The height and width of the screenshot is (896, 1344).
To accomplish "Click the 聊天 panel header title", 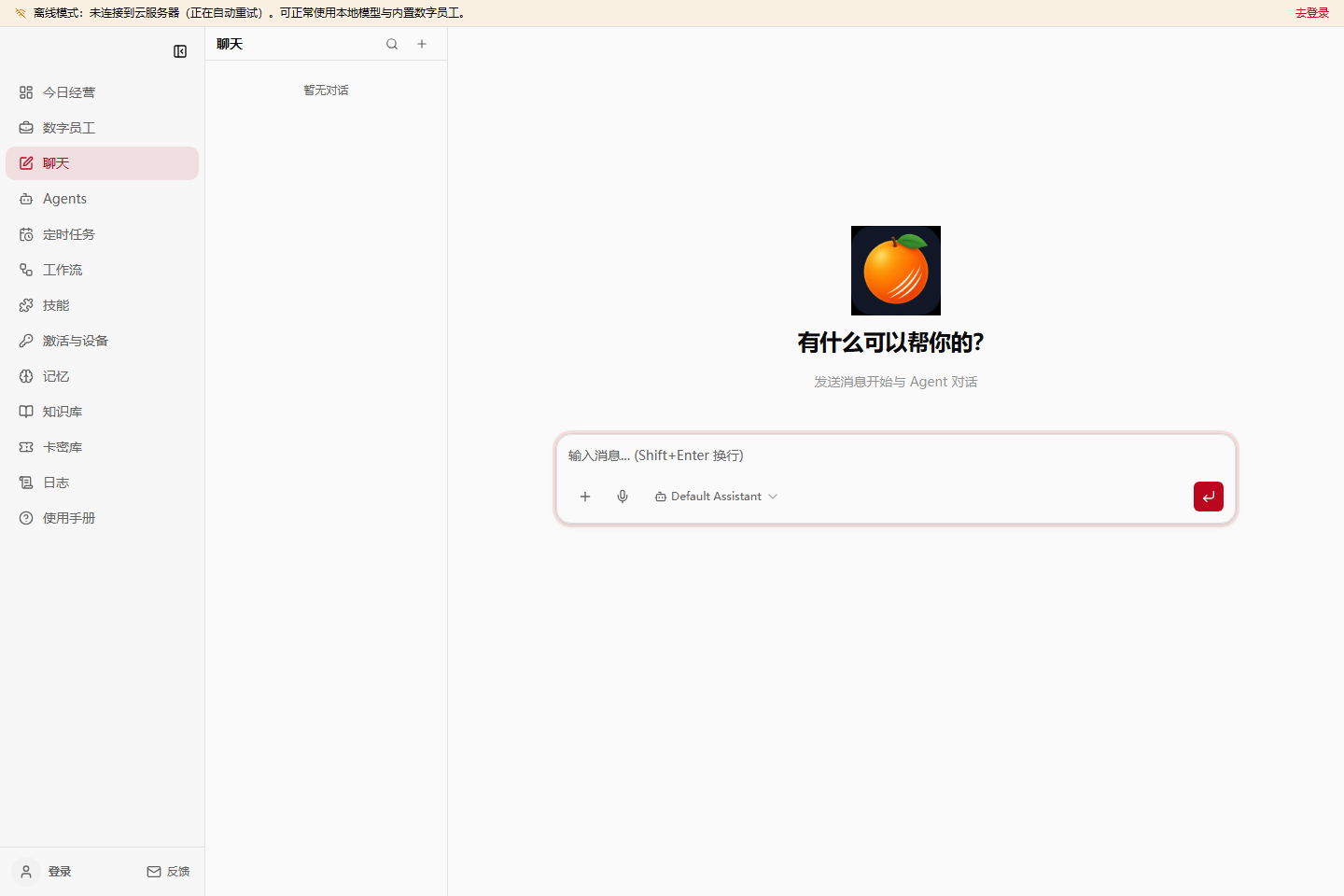I will tap(230, 44).
